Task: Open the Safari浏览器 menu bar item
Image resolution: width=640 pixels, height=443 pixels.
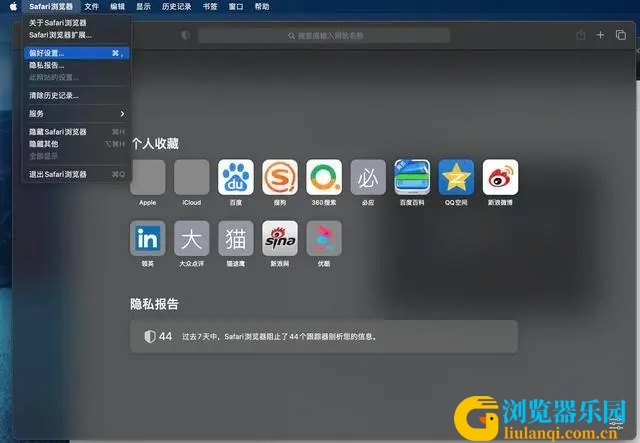Action: point(51,7)
